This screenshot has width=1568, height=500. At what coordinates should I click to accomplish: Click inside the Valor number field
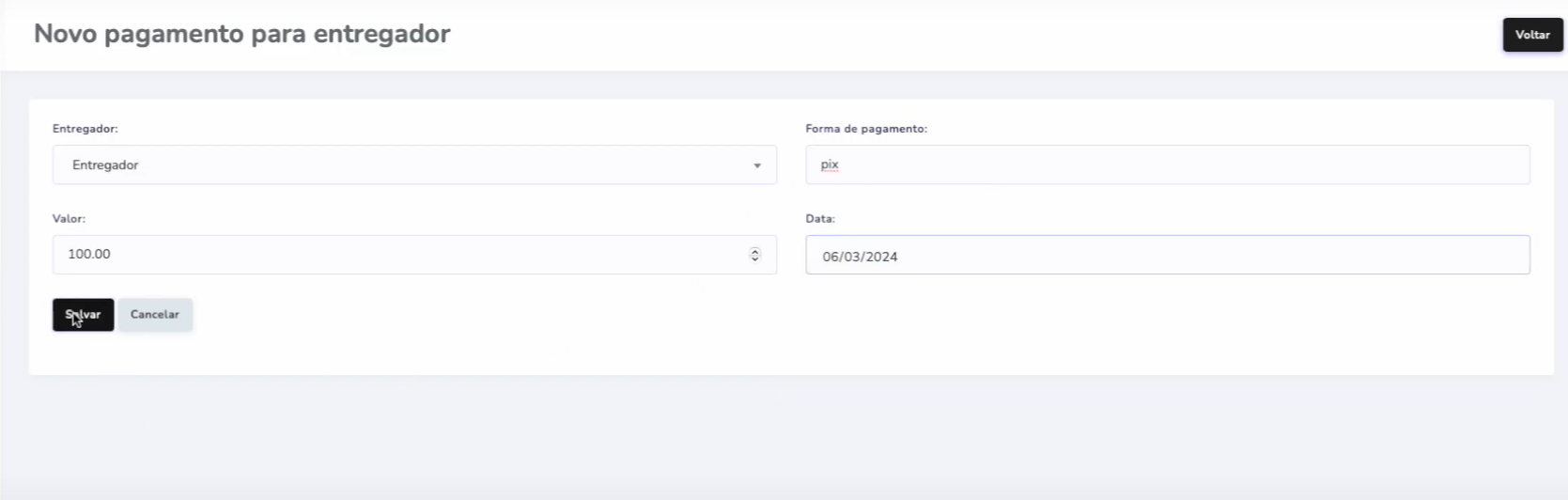click(x=395, y=255)
